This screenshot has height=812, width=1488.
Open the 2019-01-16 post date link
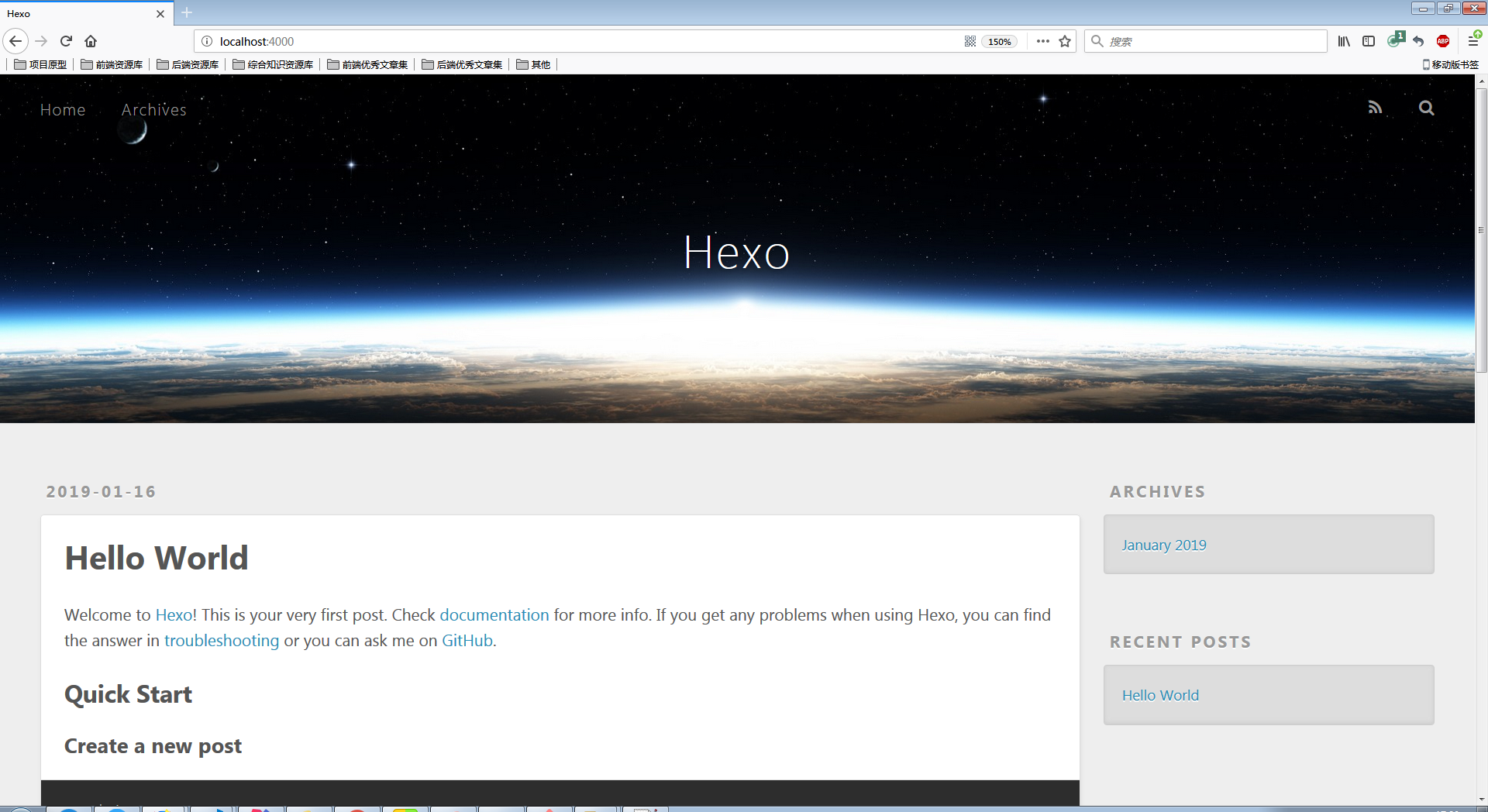pos(101,492)
